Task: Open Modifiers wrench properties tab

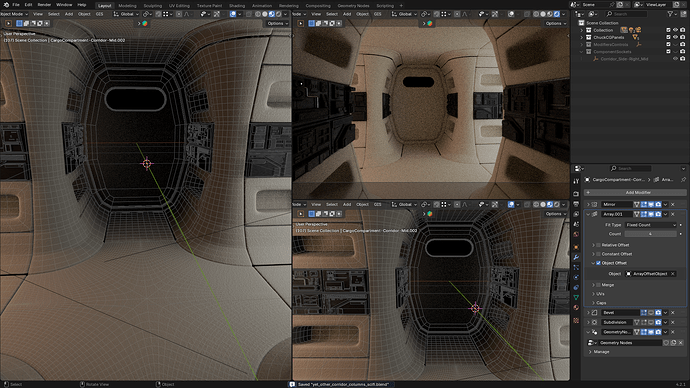Action: [x=576, y=257]
